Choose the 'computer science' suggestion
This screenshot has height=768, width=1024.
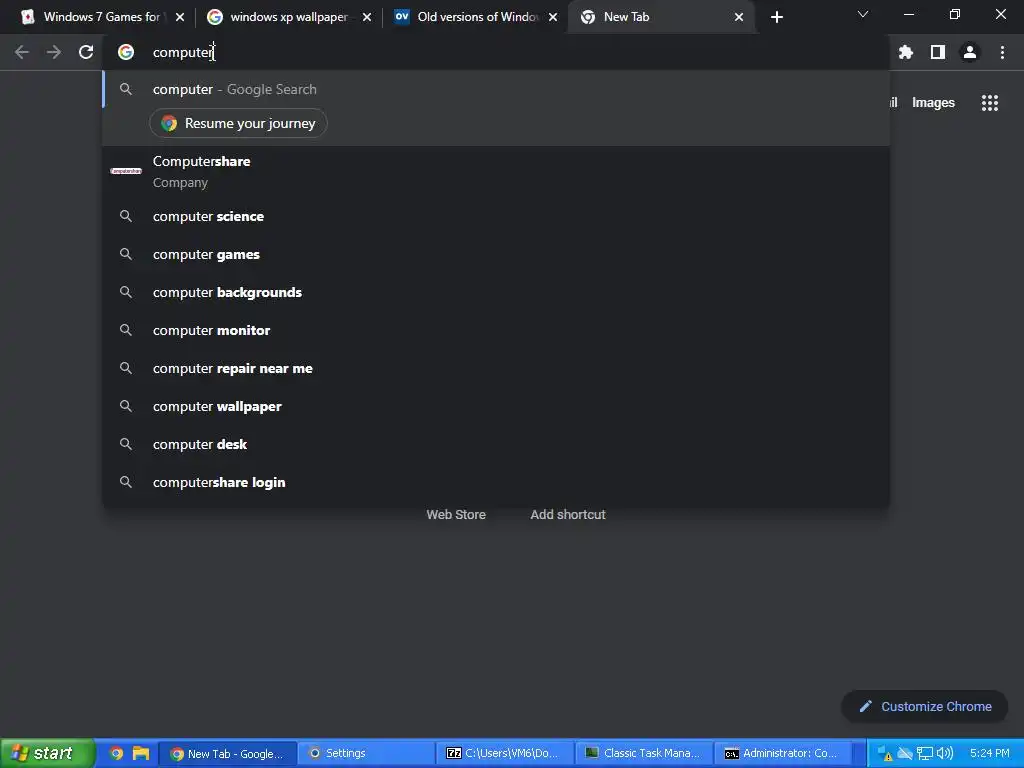(496, 216)
